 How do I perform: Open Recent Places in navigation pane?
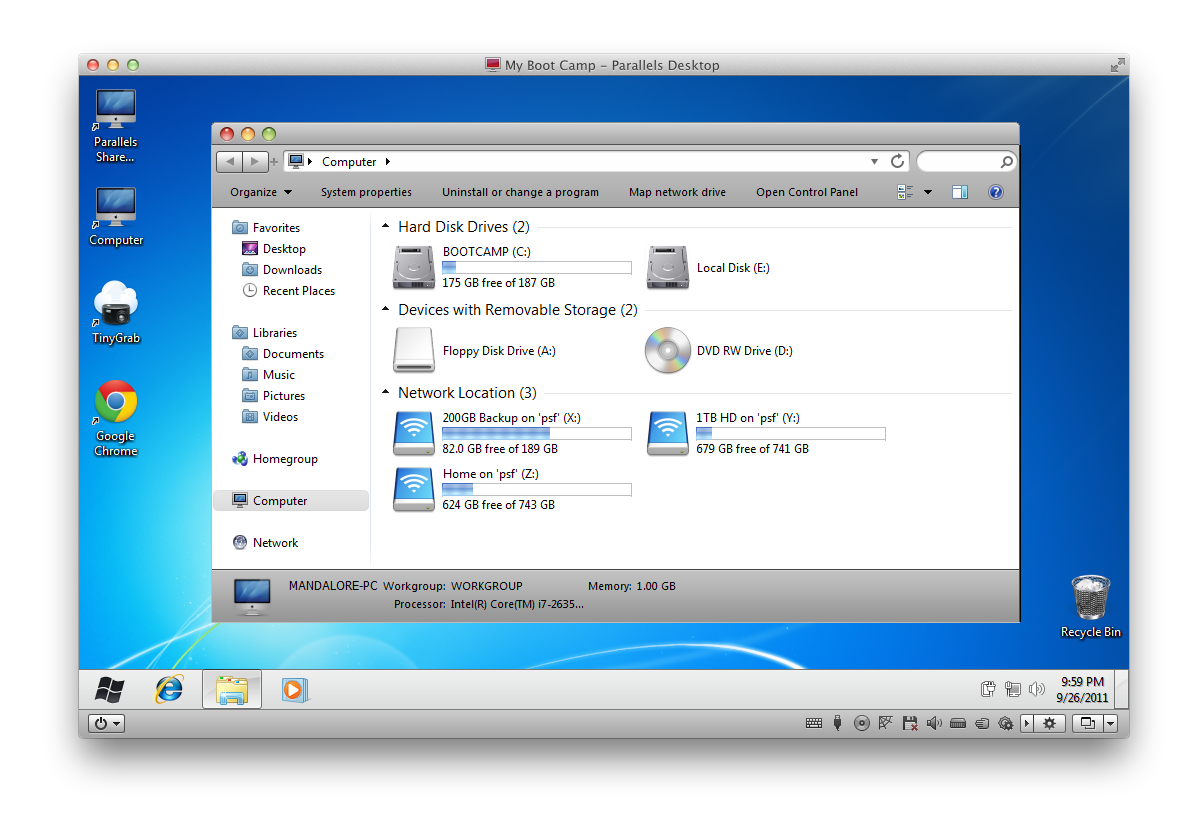tap(288, 290)
